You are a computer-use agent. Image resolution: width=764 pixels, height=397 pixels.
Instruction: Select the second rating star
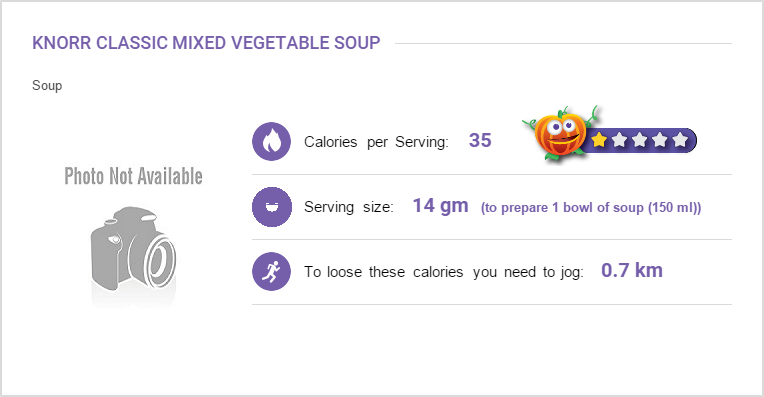click(619, 140)
